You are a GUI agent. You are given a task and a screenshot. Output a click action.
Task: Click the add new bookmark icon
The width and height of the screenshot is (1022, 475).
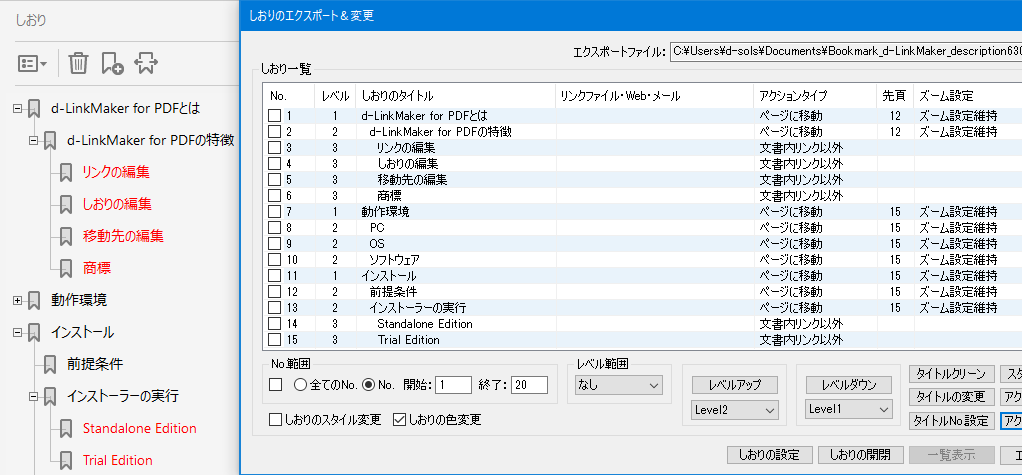[112, 63]
